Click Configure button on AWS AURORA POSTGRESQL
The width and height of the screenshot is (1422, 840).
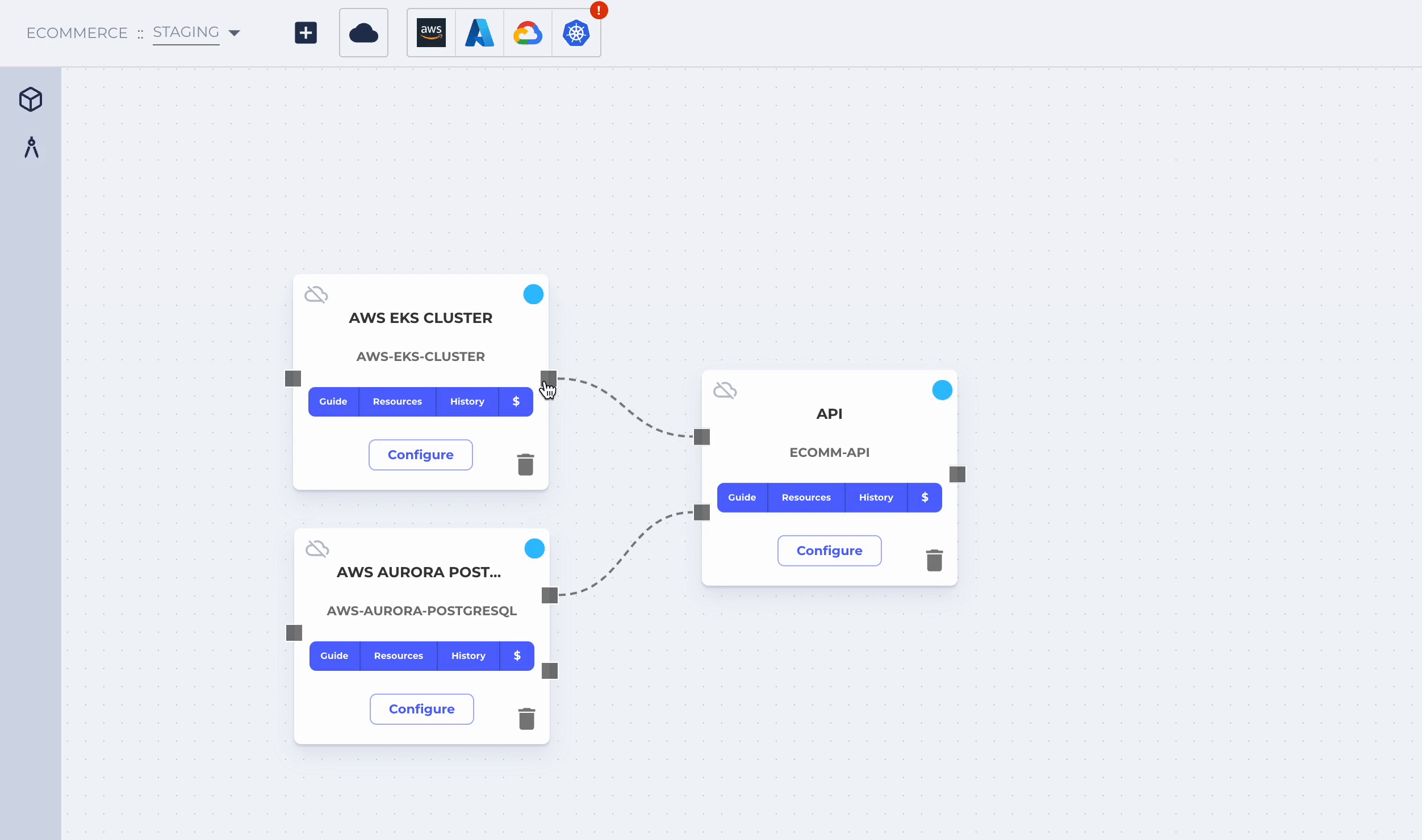[421, 709]
